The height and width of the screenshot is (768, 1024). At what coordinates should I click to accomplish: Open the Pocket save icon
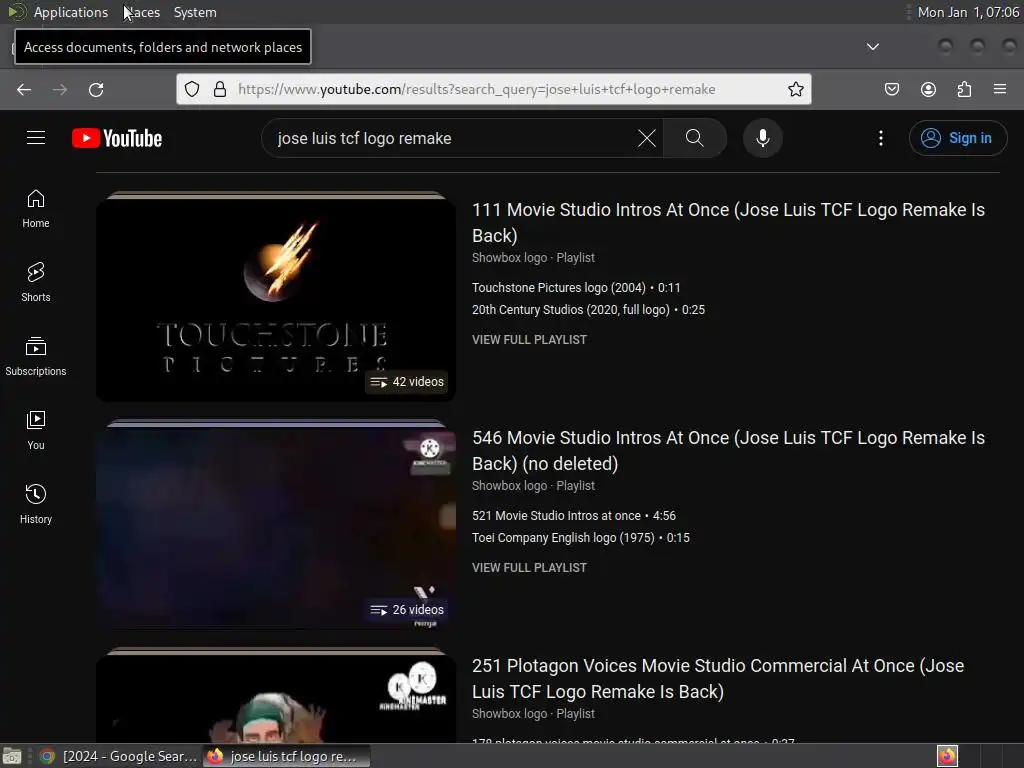point(892,89)
